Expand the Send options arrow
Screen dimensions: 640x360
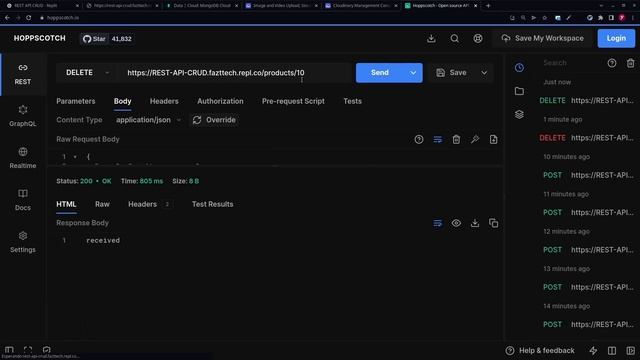click(x=413, y=73)
